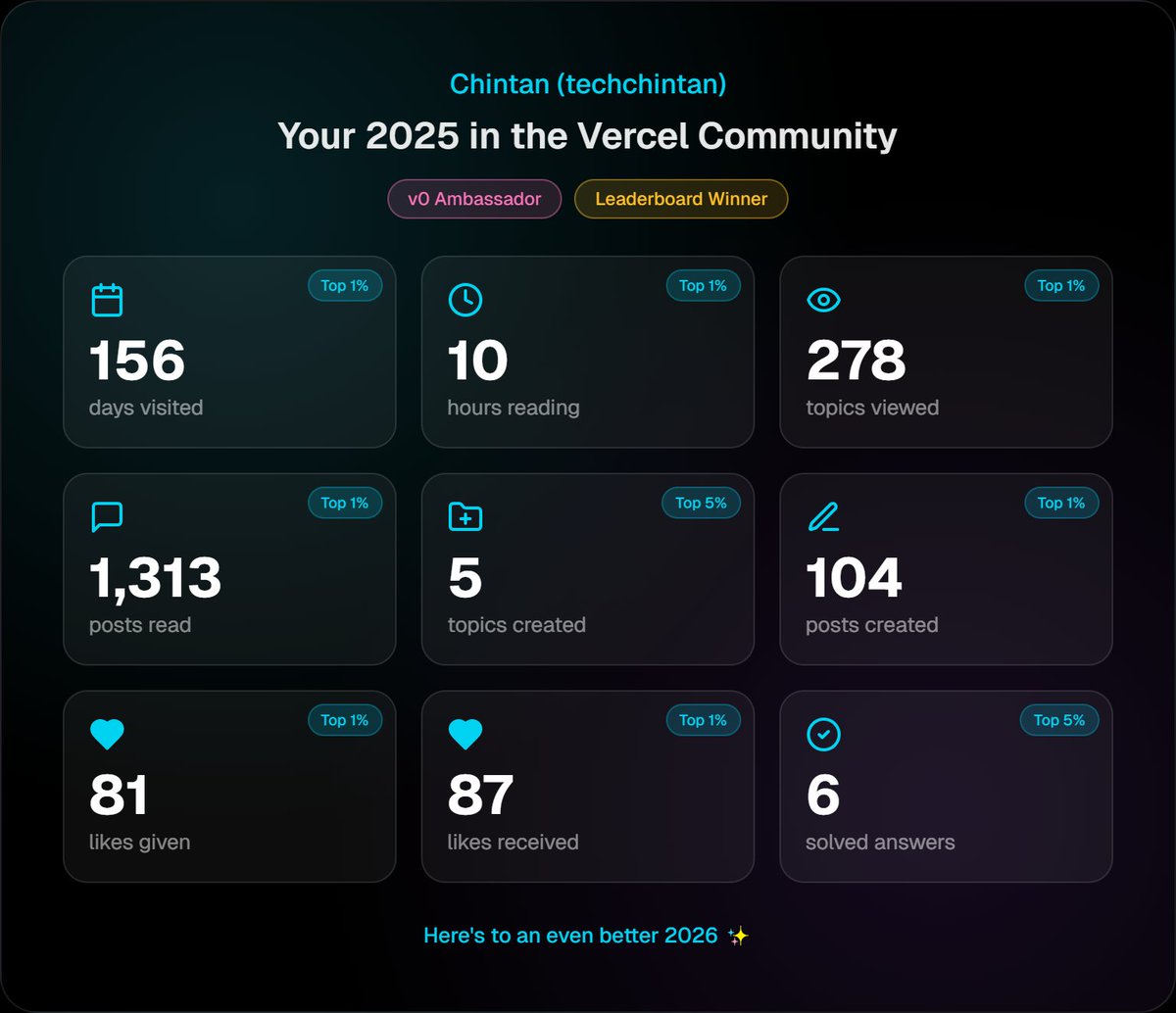1176x1013 pixels.
Task: Click the number 6 on solved answers card
Action: (x=823, y=796)
